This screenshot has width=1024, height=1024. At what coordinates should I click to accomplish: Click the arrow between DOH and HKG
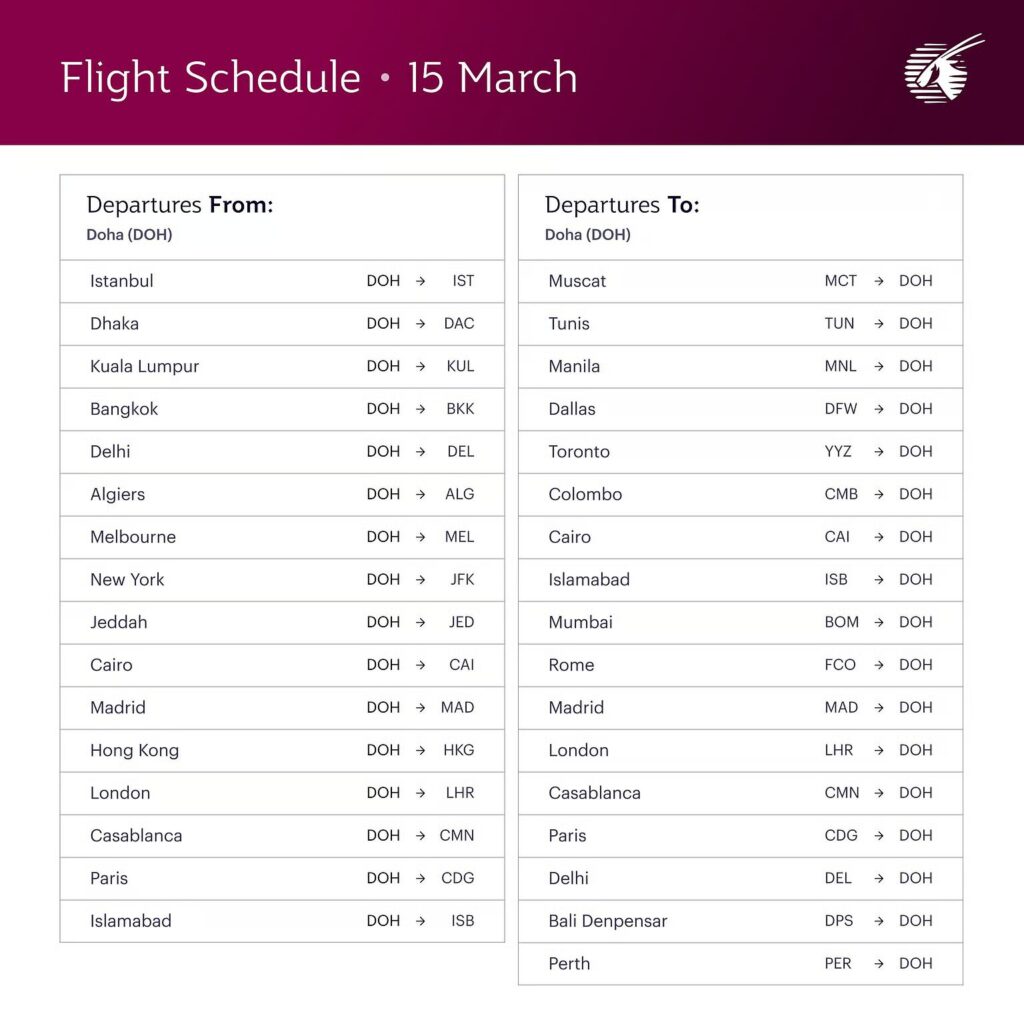(x=421, y=750)
